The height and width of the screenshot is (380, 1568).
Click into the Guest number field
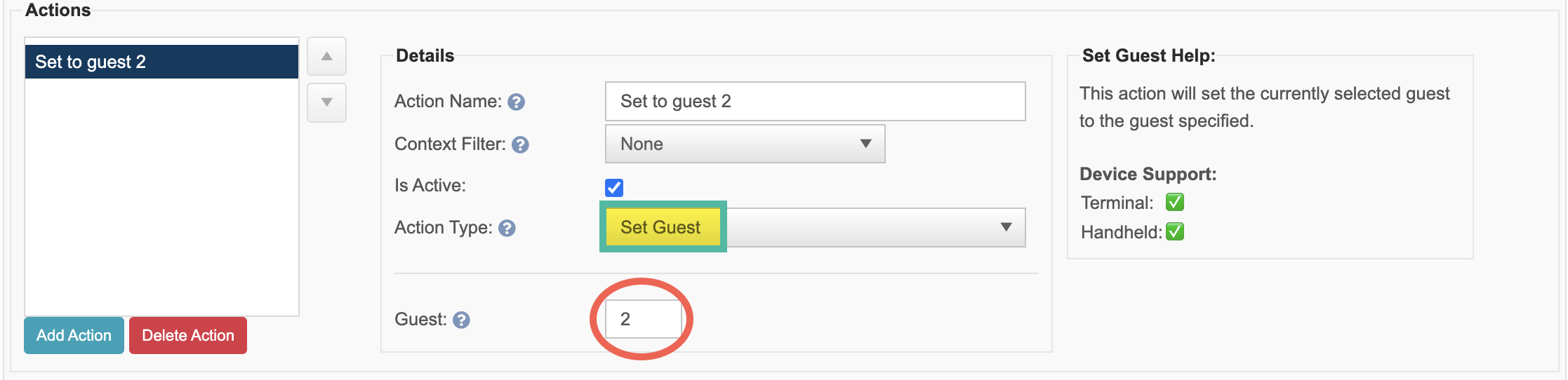click(x=644, y=319)
